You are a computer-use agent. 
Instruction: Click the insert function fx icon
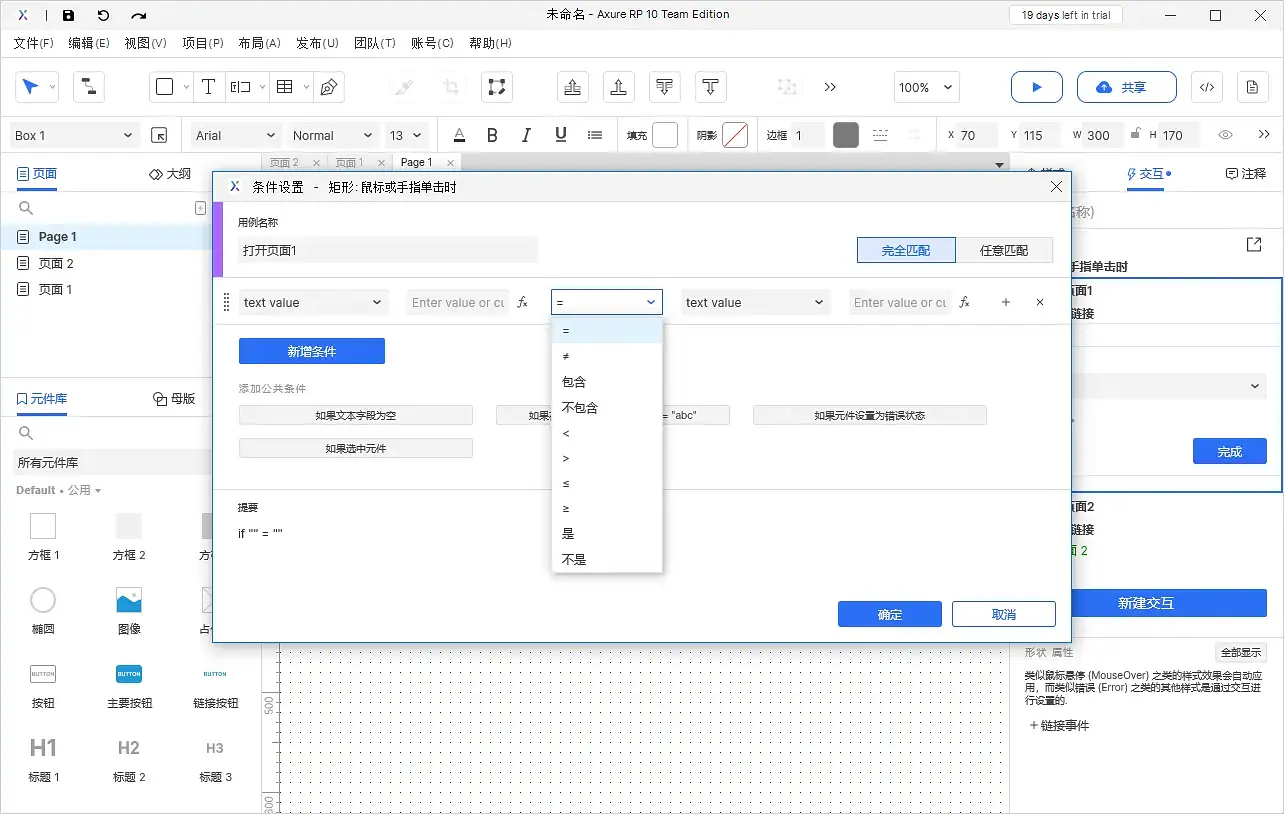click(523, 301)
